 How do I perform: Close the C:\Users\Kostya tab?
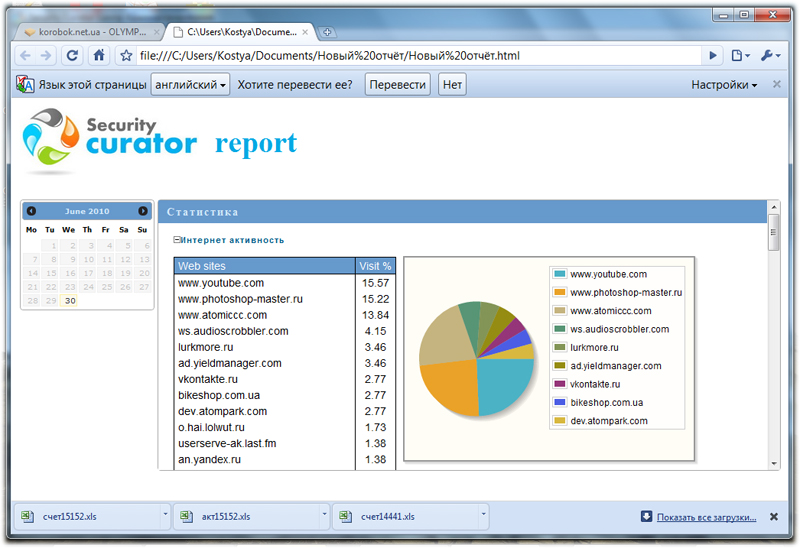305,32
